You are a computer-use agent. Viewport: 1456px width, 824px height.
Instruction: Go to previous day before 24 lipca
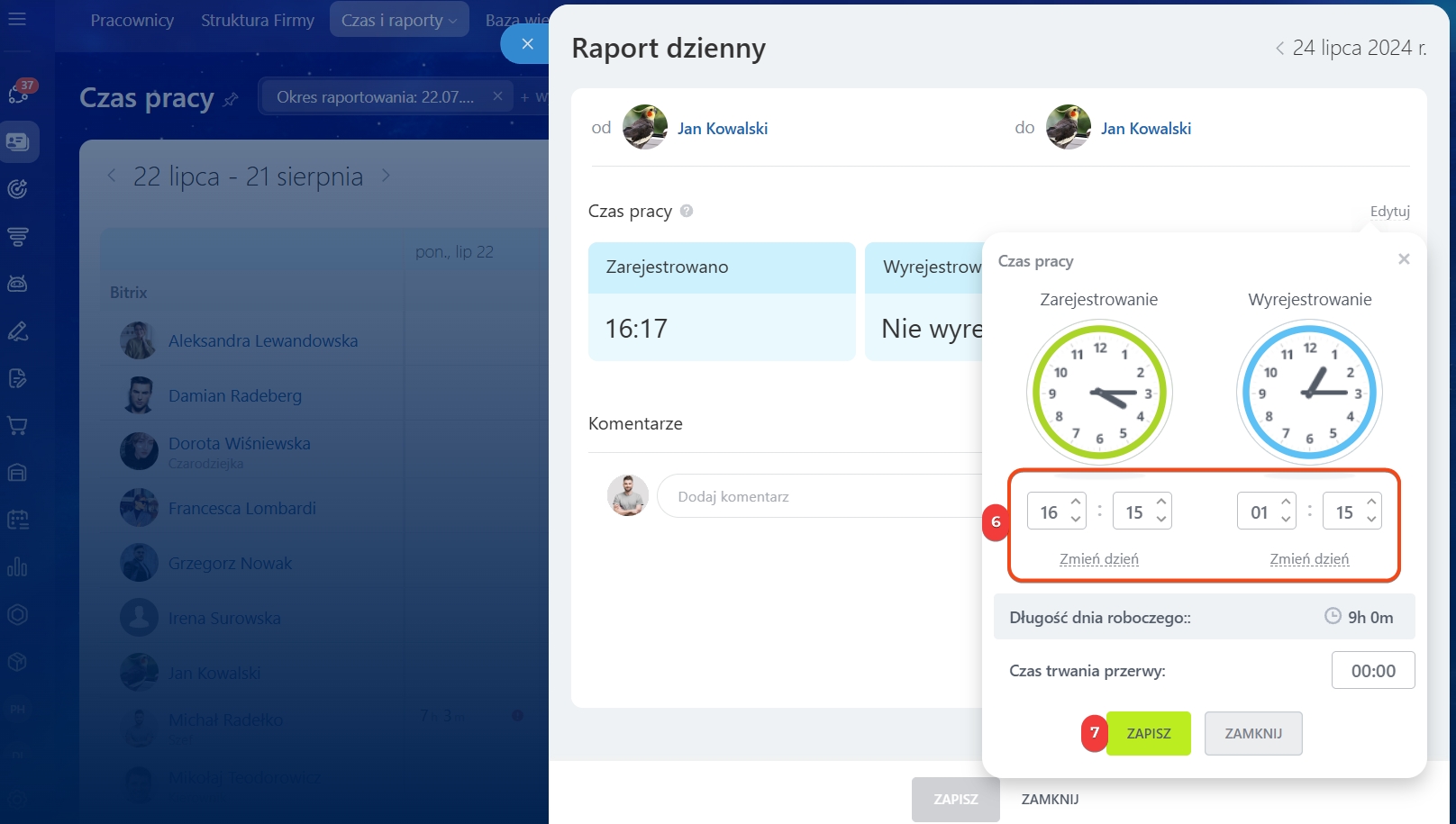pyautogui.click(x=1279, y=49)
